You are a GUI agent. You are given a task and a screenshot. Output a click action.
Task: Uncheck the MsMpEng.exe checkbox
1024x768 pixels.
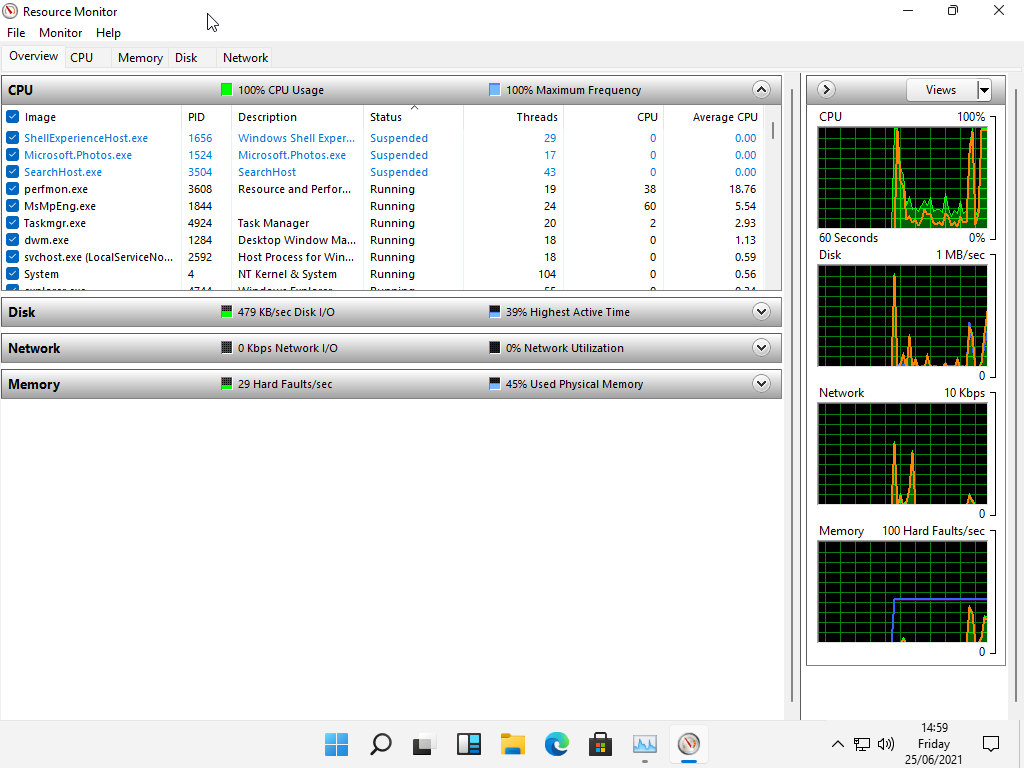(x=13, y=206)
